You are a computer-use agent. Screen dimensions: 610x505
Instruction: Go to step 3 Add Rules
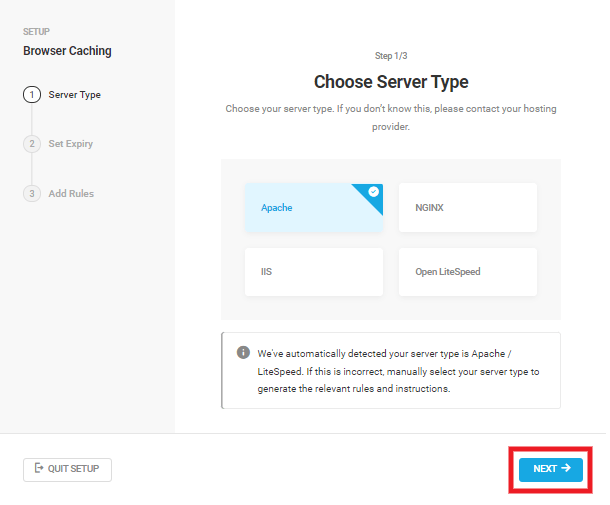click(x=59, y=193)
